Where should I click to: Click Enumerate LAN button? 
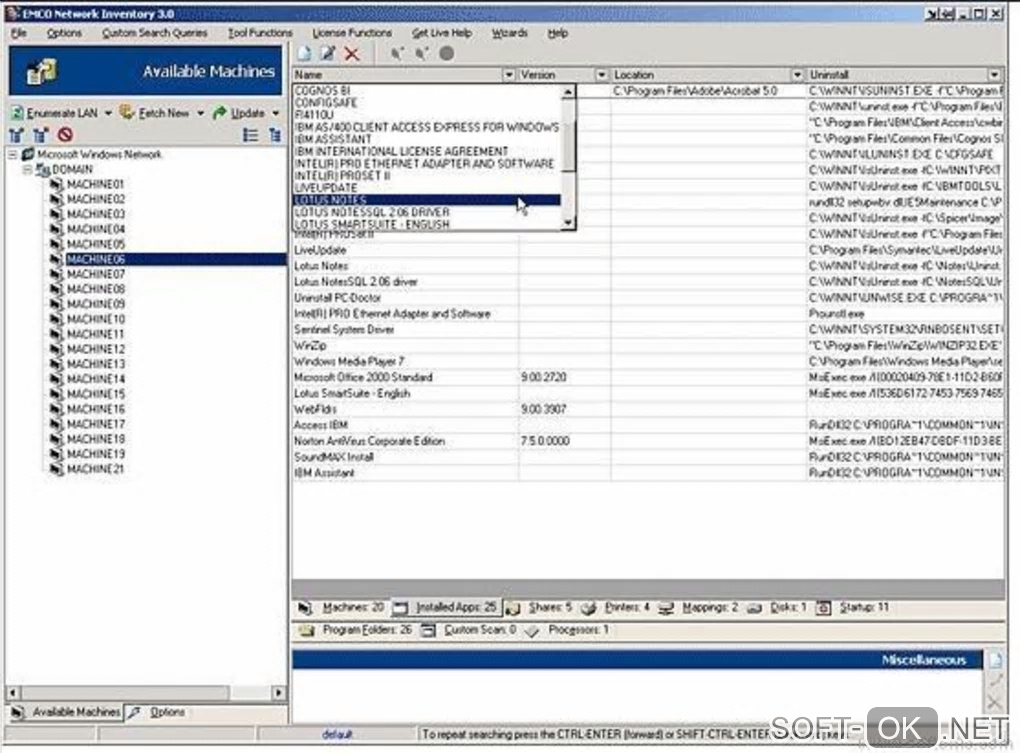[x=55, y=113]
